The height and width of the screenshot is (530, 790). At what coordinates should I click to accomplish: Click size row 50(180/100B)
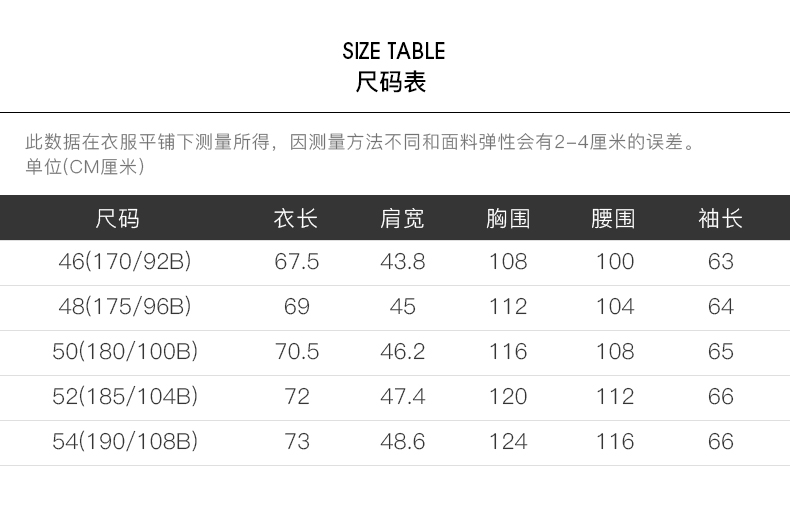pos(395,353)
